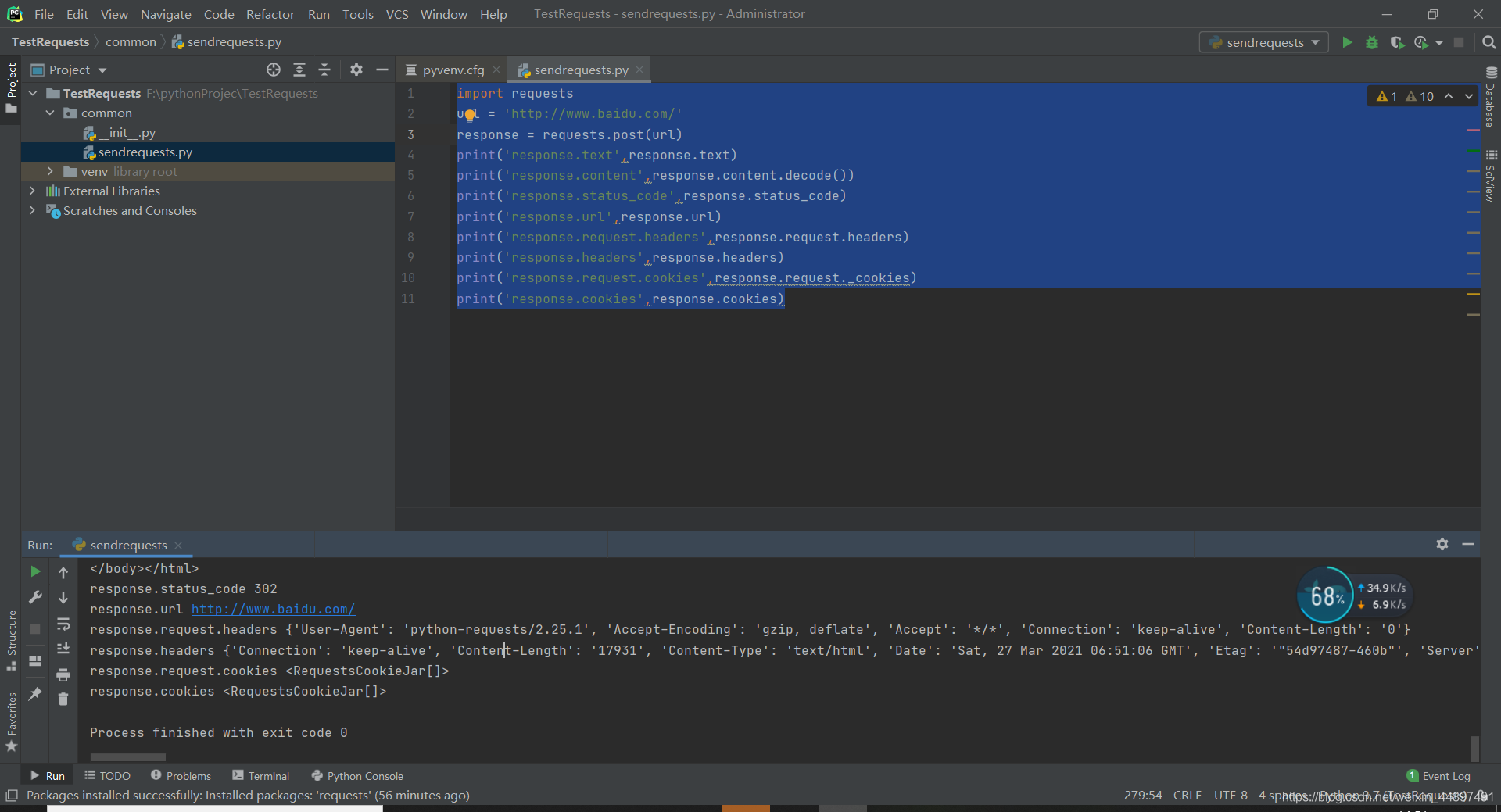
Task: Toggle the Structure side tool window
Action: coord(11,640)
